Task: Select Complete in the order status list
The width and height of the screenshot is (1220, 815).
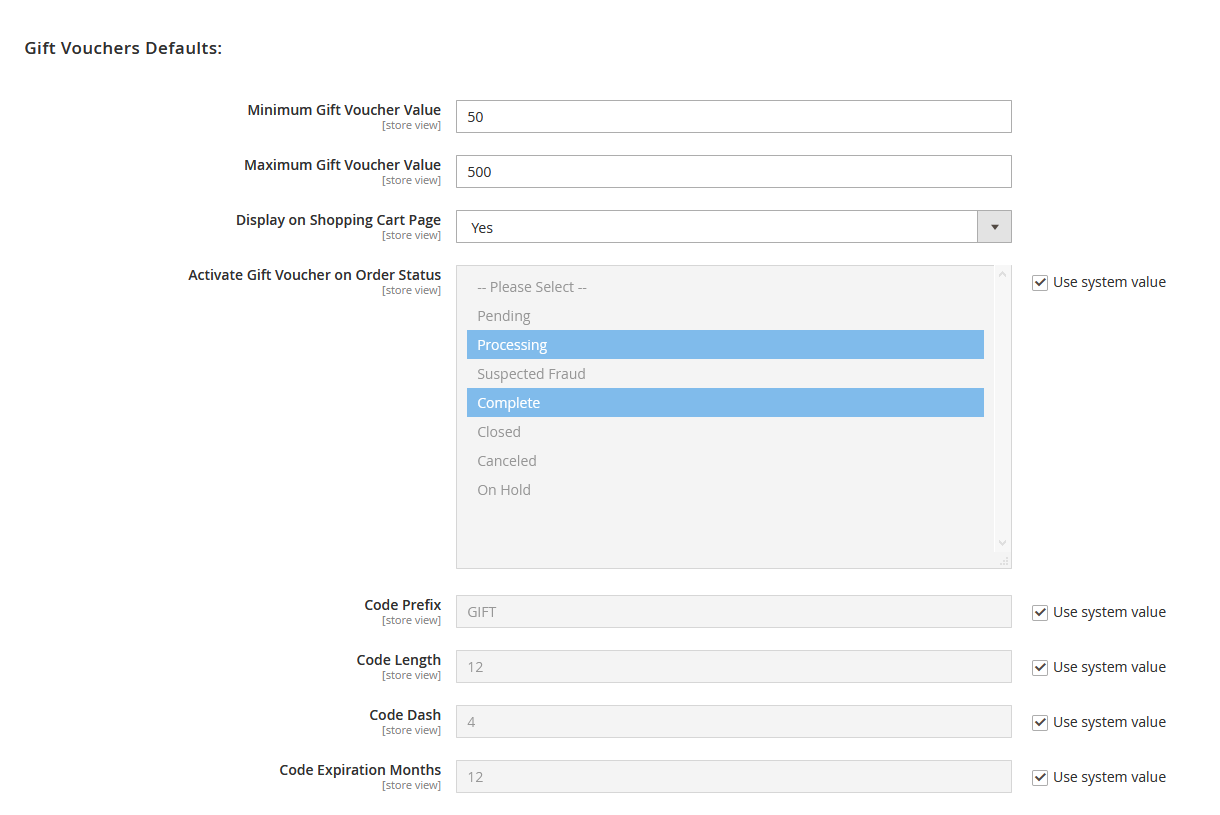Action: tap(508, 403)
